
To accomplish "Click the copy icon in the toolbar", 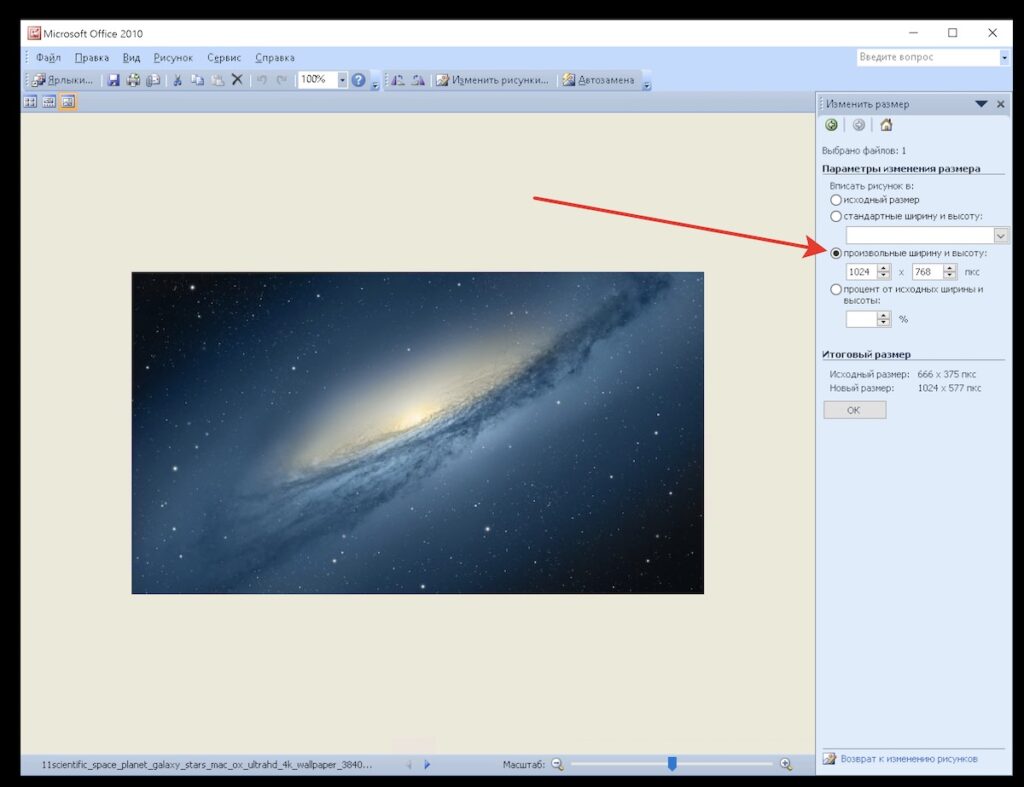I will coord(197,80).
